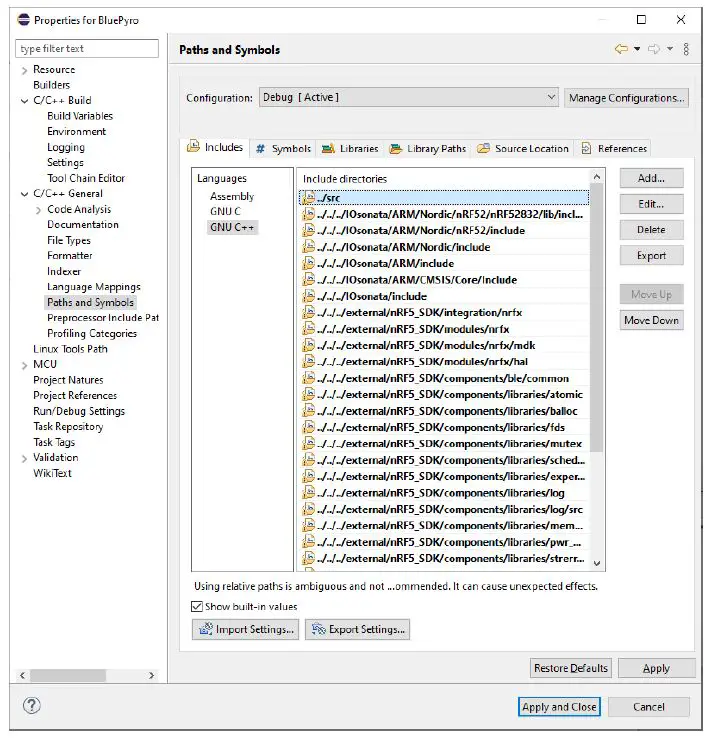
Task: Click the back navigation arrow icon
Action: tap(621, 49)
